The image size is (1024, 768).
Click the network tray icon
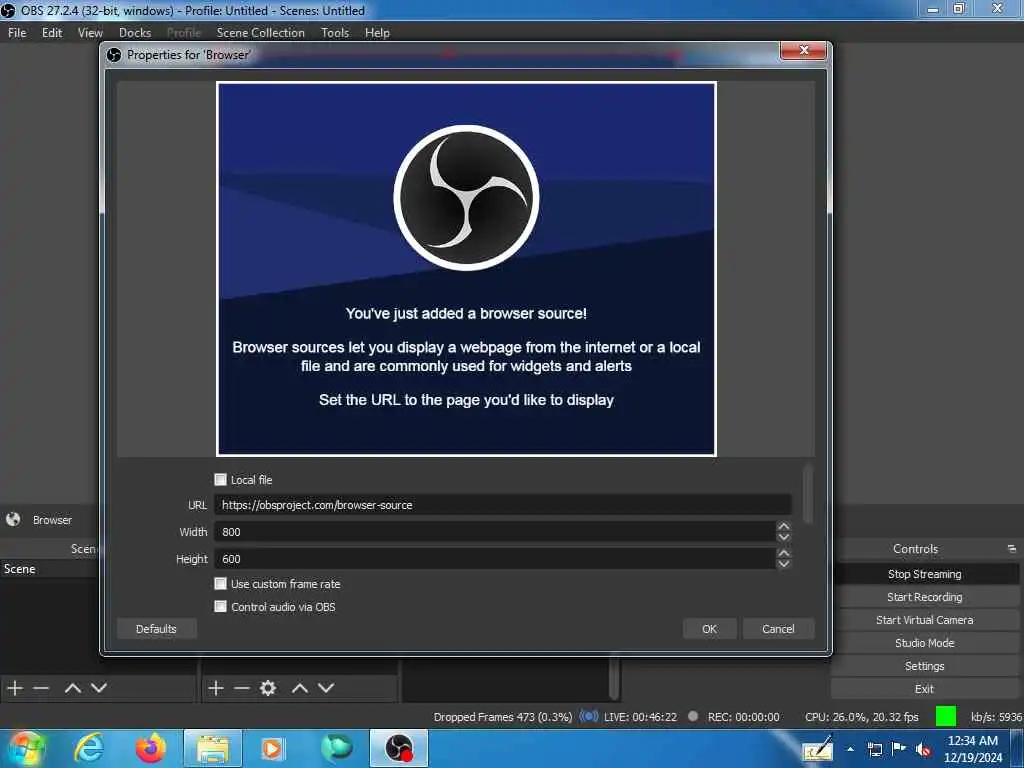point(874,750)
